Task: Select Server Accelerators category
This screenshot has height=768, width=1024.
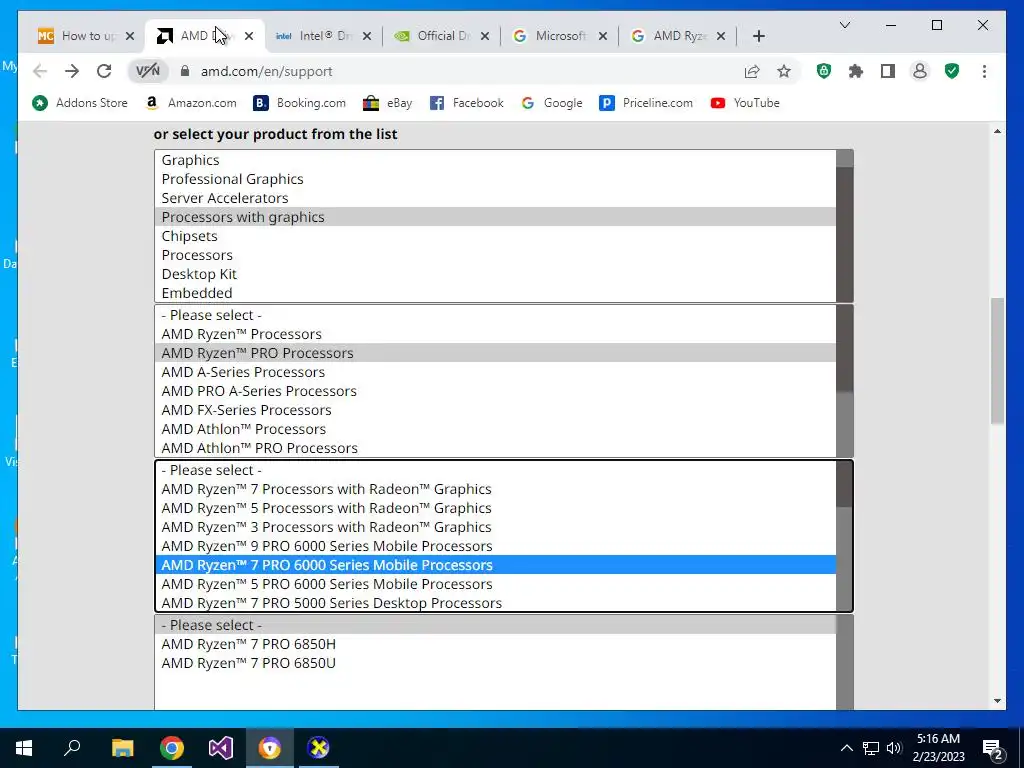Action: pos(495,198)
